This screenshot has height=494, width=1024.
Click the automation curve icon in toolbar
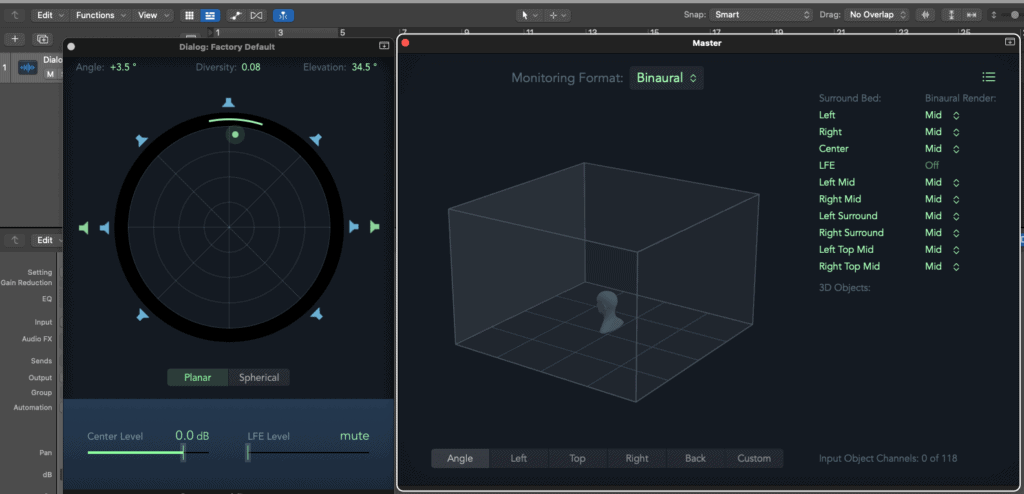tap(234, 16)
